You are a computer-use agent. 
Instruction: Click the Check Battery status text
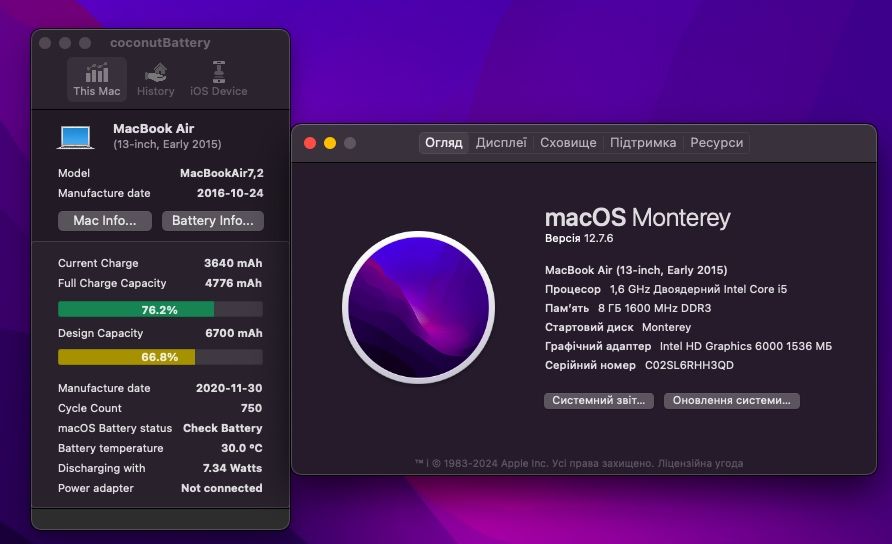(x=222, y=428)
